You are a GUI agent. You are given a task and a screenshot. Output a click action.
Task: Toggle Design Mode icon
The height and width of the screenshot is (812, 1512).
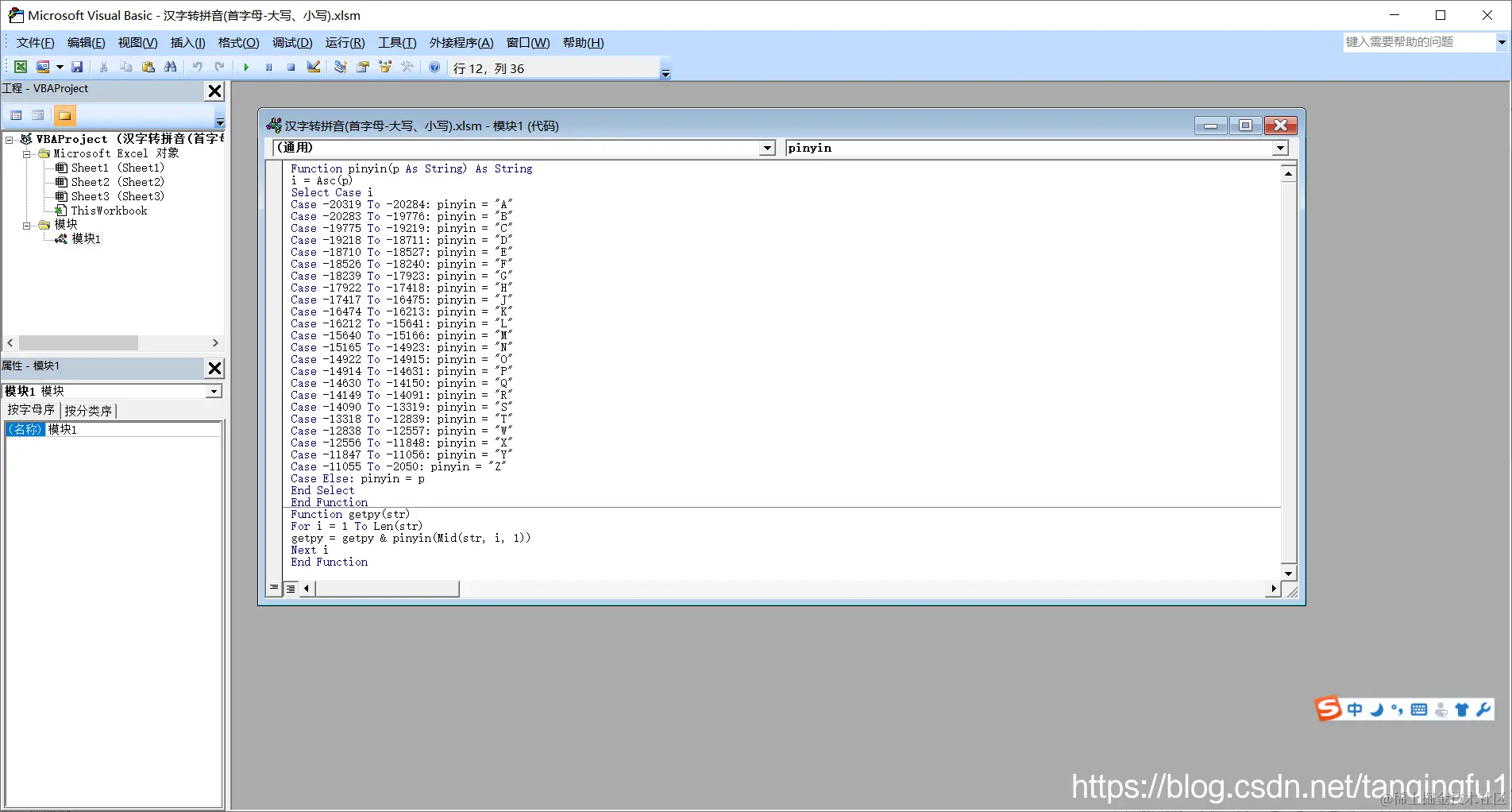(x=314, y=68)
